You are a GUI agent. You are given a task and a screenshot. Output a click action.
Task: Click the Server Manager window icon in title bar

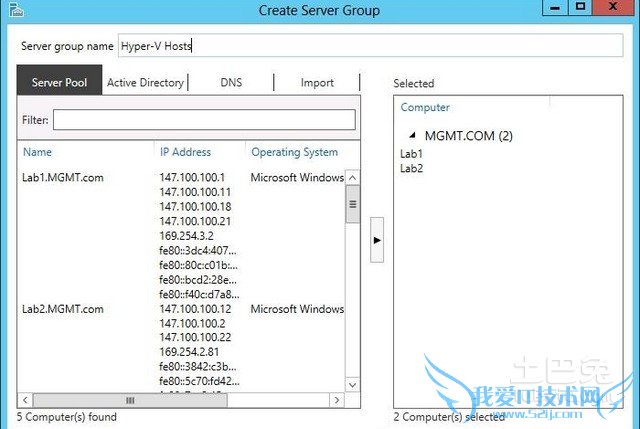coord(16,9)
